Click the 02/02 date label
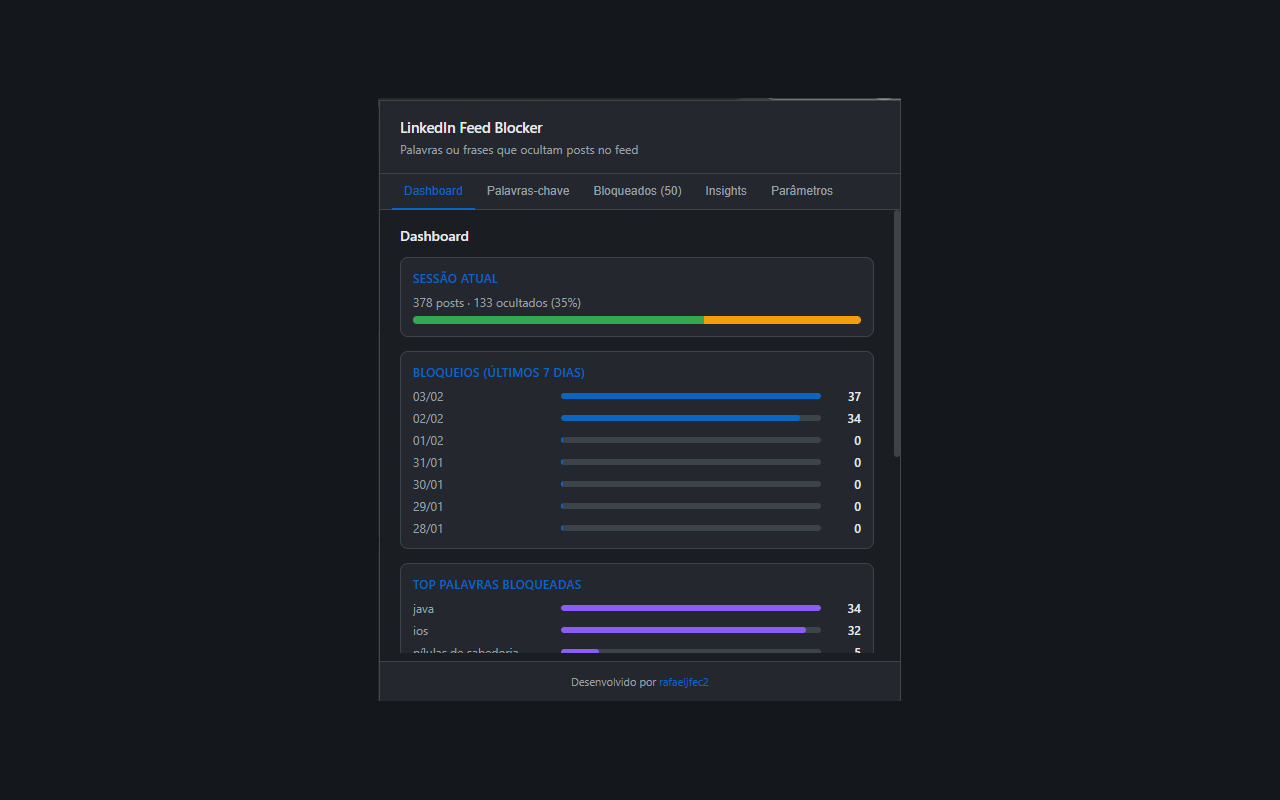Image resolution: width=1280 pixels, height=800 pixels. [428, 419]
